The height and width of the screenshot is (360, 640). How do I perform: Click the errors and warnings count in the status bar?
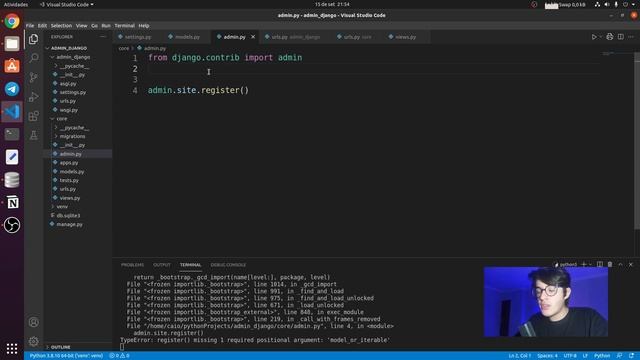tap(119, 356)
